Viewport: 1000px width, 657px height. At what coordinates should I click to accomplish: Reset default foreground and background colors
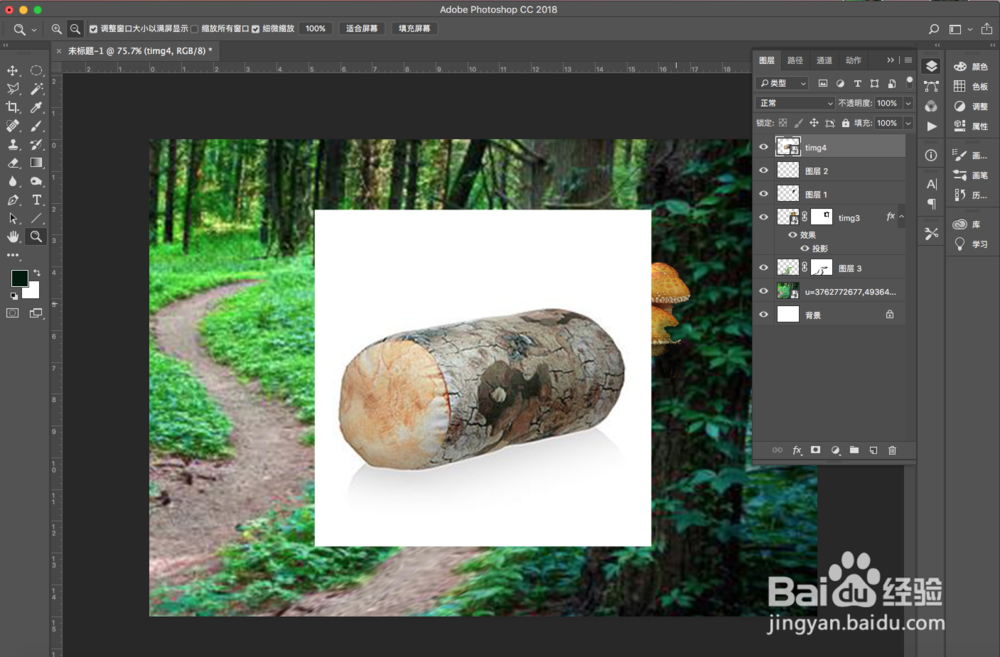pyautogui.click(x=13, y=296)
